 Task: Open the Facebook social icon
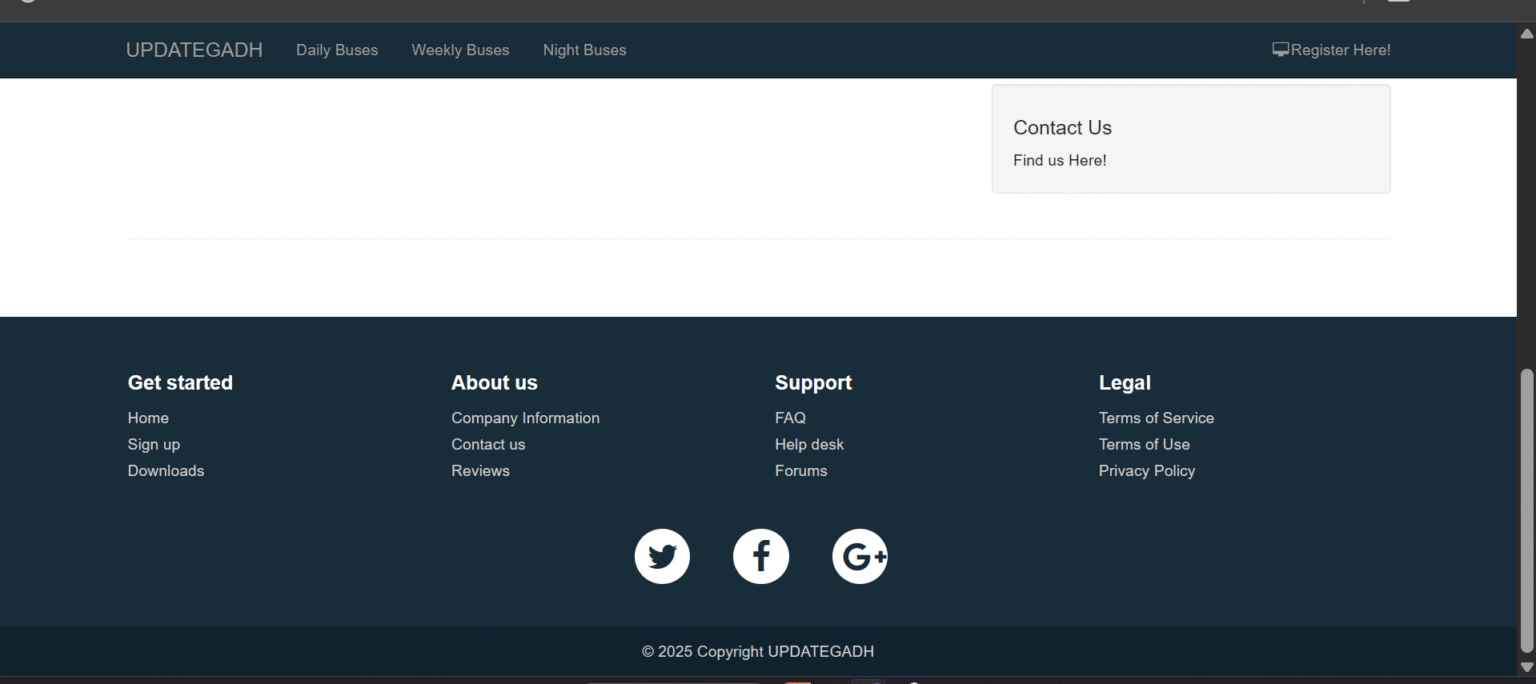[x=761, y=556]
